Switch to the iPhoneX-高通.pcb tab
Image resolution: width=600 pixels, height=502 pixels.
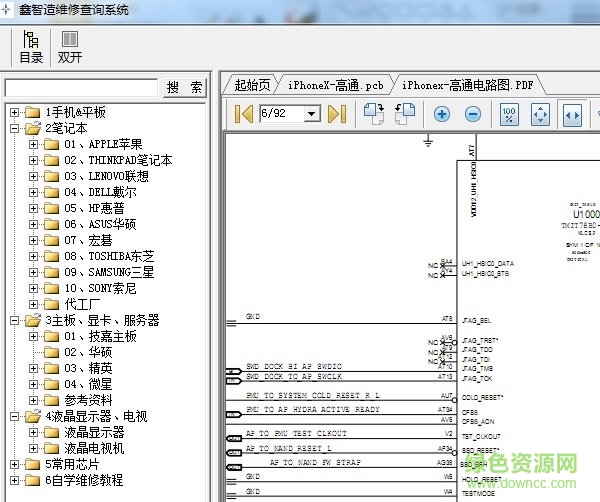[336, 85]
